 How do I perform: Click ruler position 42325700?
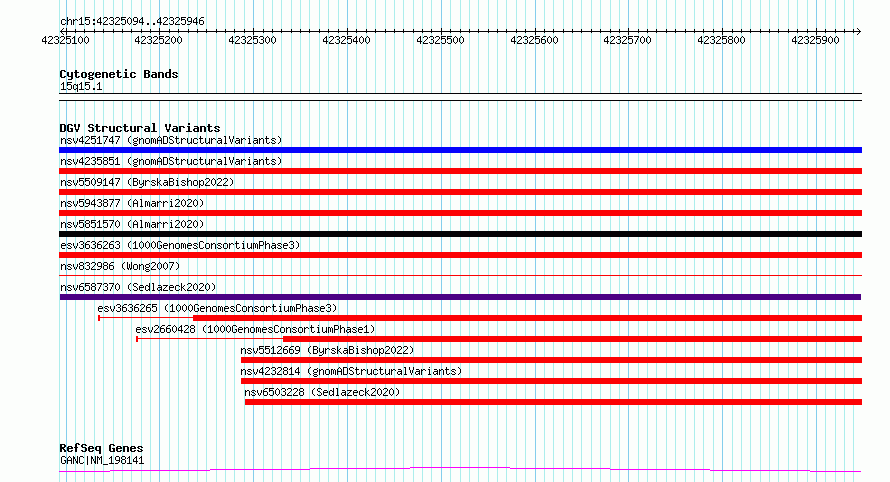[627, 40]
